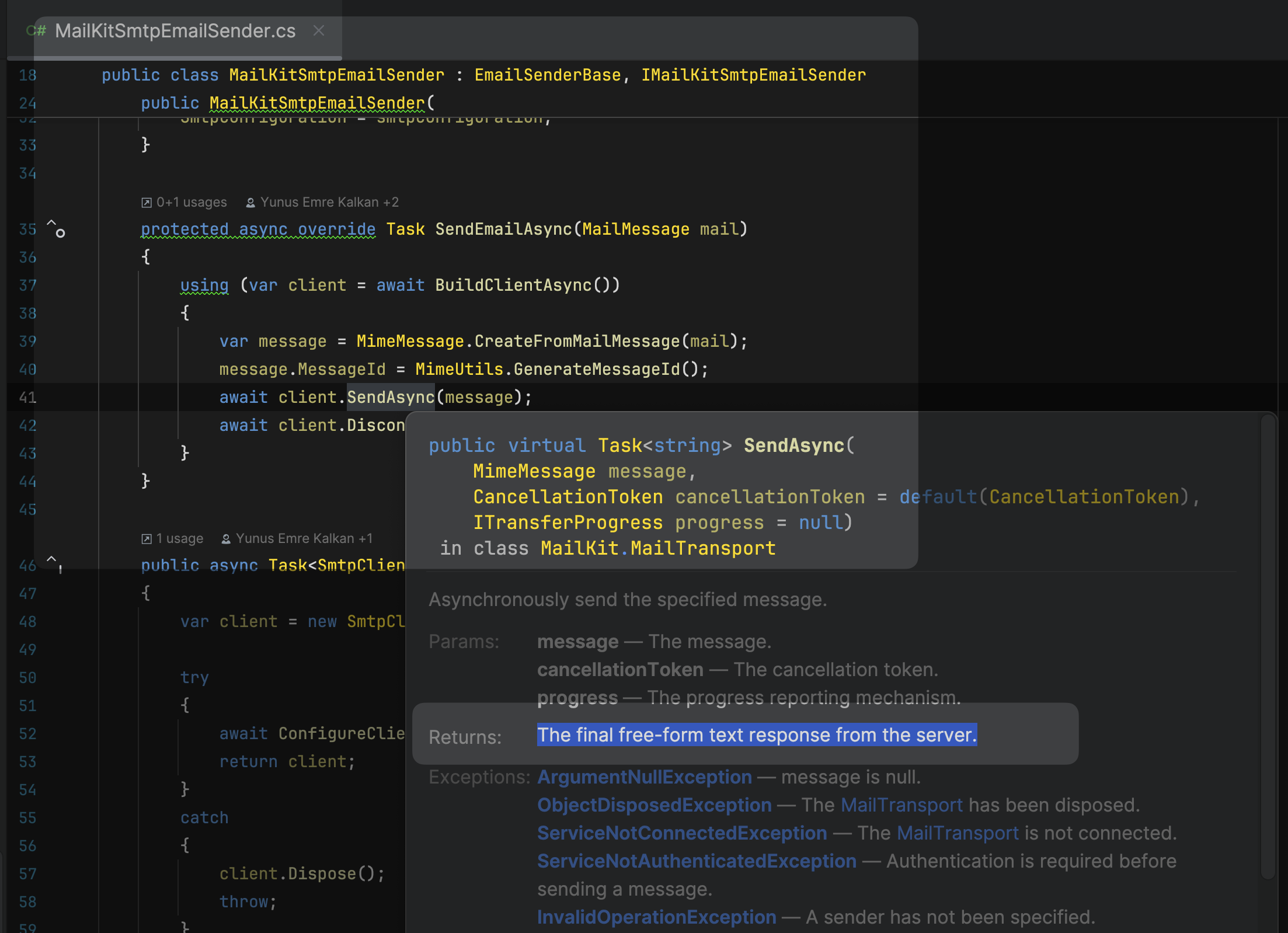Click the usages icon beside '0+1 usages'
Image resolution: width=1288 pixels, height=933 pixels.
[x=147, y=203]
